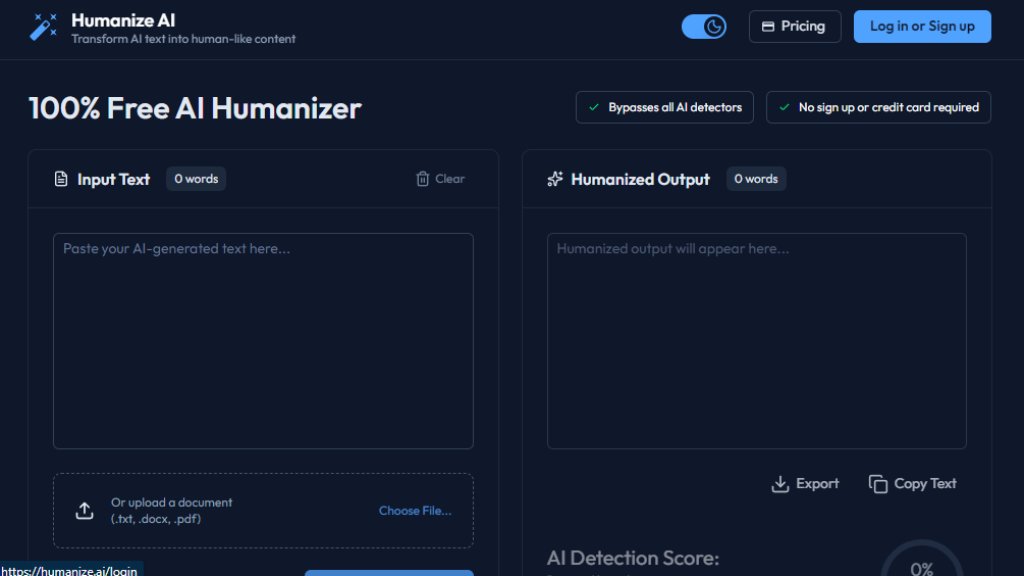Open the Choose File dialog
The height and width of the screenshot is (576, 1024).
coord(415,511)
